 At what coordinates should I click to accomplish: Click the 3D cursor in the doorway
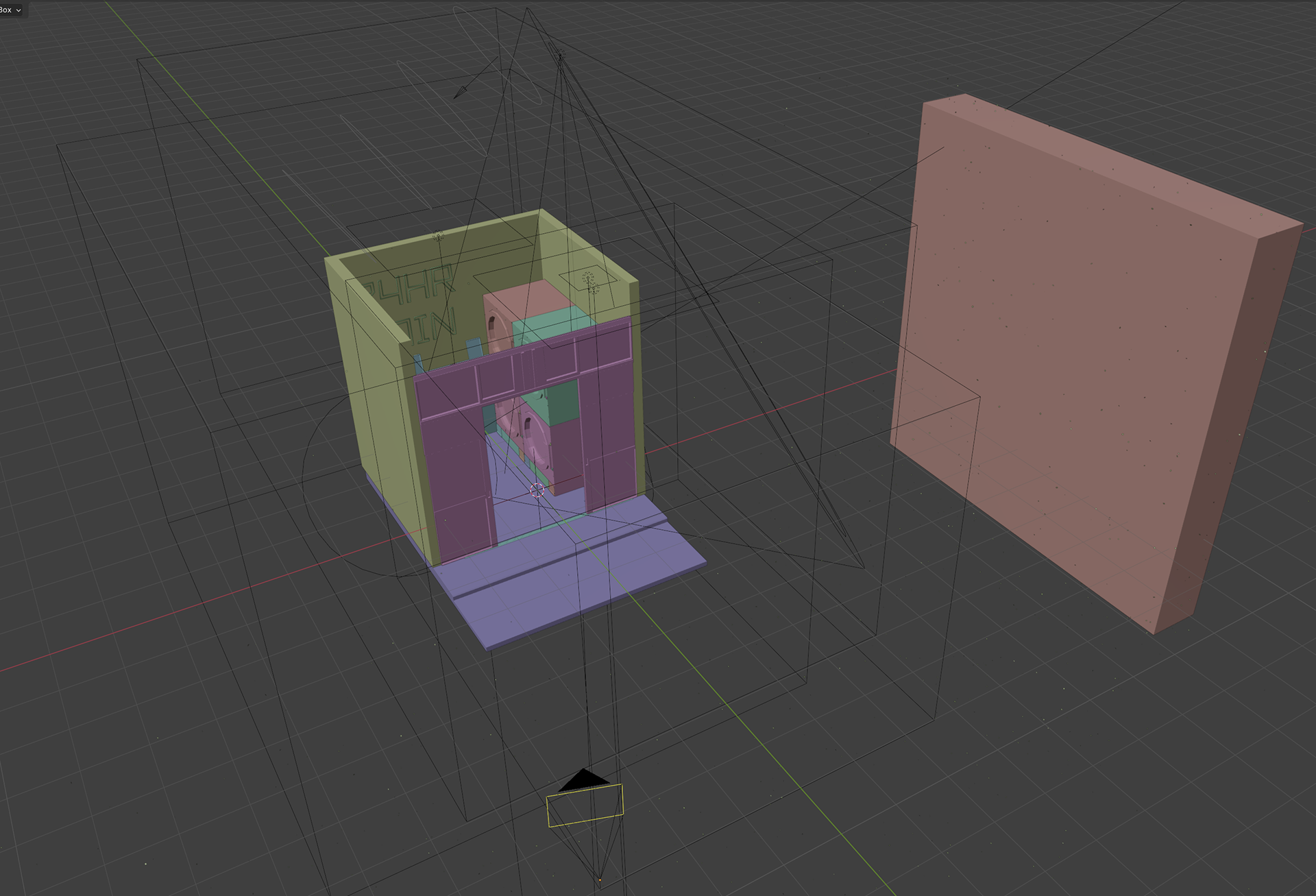pyautogui.click(x=537, y=489)
